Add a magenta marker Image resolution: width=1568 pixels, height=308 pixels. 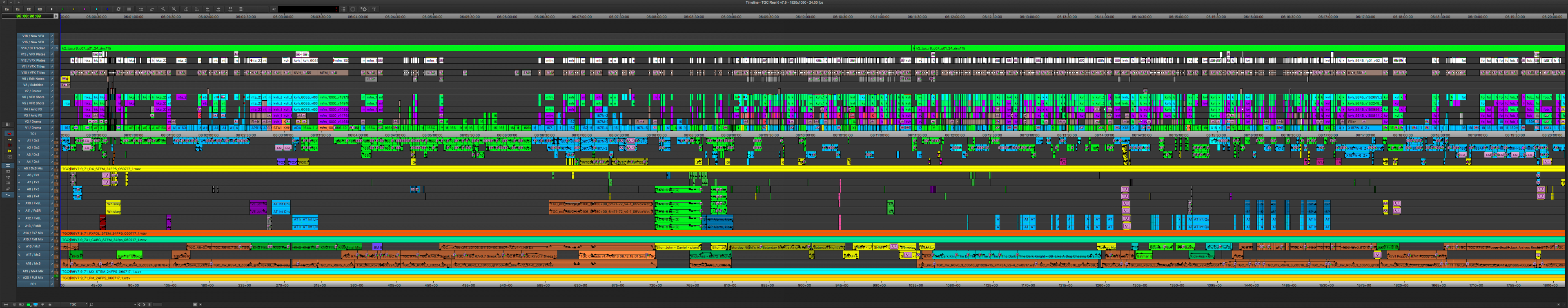coord(85,10)
